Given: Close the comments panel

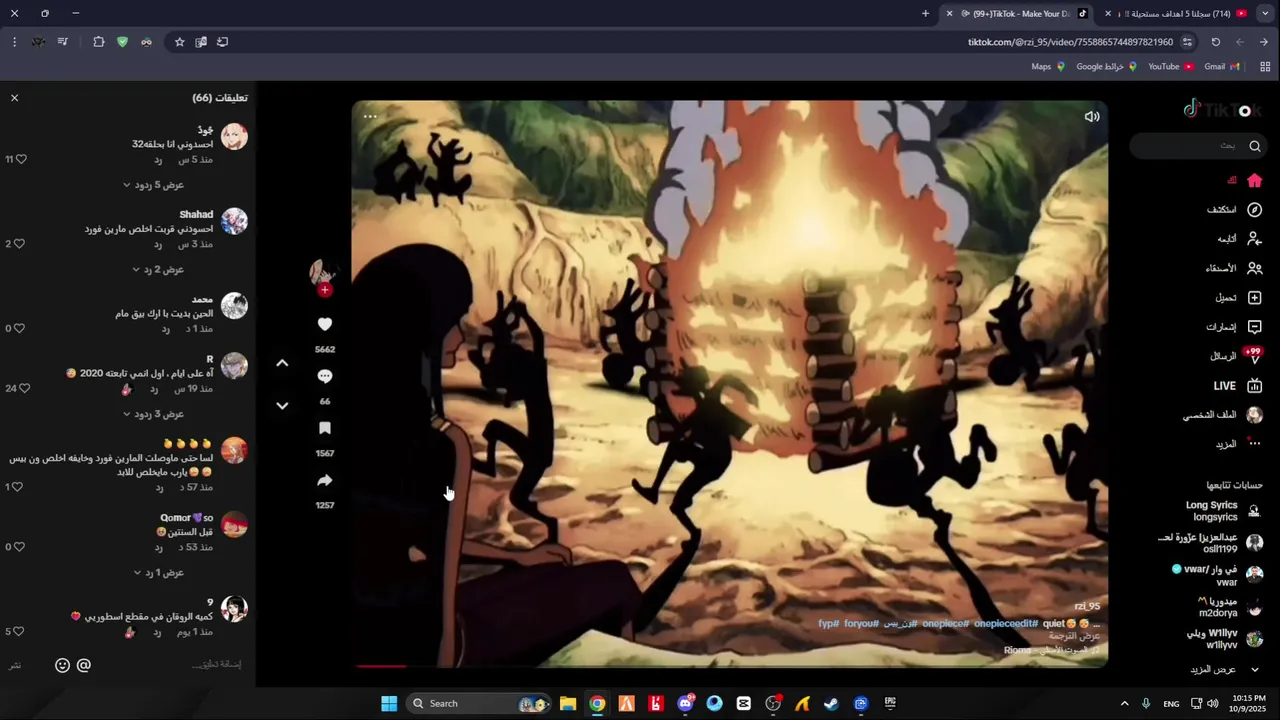Looking at the screenshot, I should [x=14, y=98].
